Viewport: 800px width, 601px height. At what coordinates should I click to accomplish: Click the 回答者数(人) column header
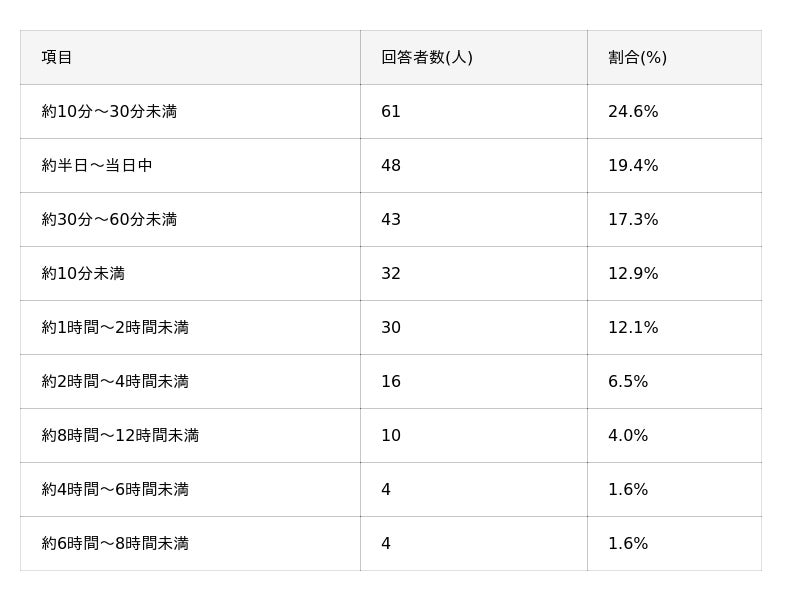pyautogui.click(x=426, y=58)
